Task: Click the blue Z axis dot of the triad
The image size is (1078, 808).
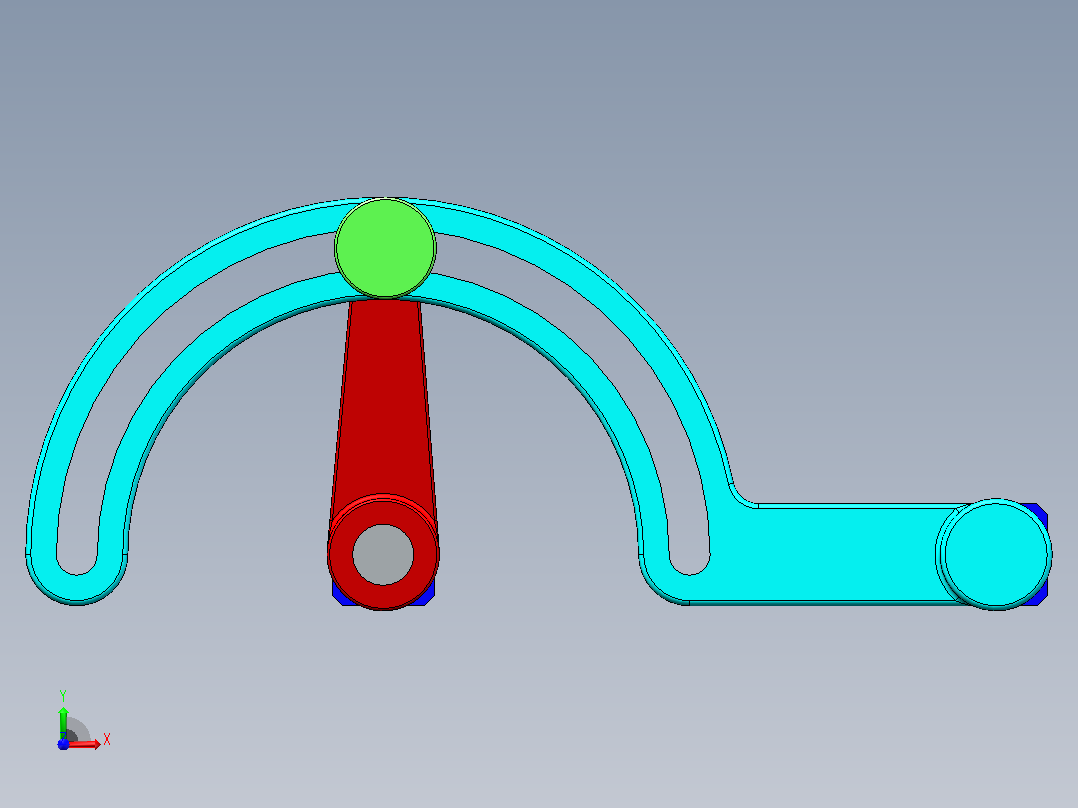Action: tap(63, 744)
